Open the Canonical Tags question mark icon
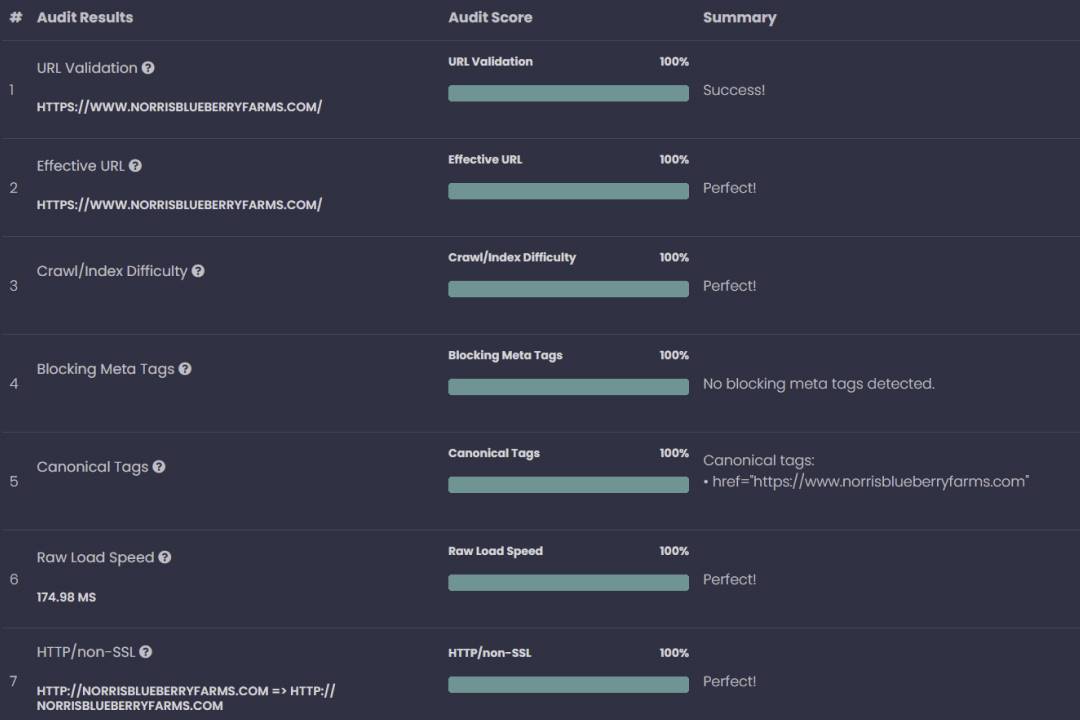Viewport: 1080px width, 720px height. tap(157, 466)
